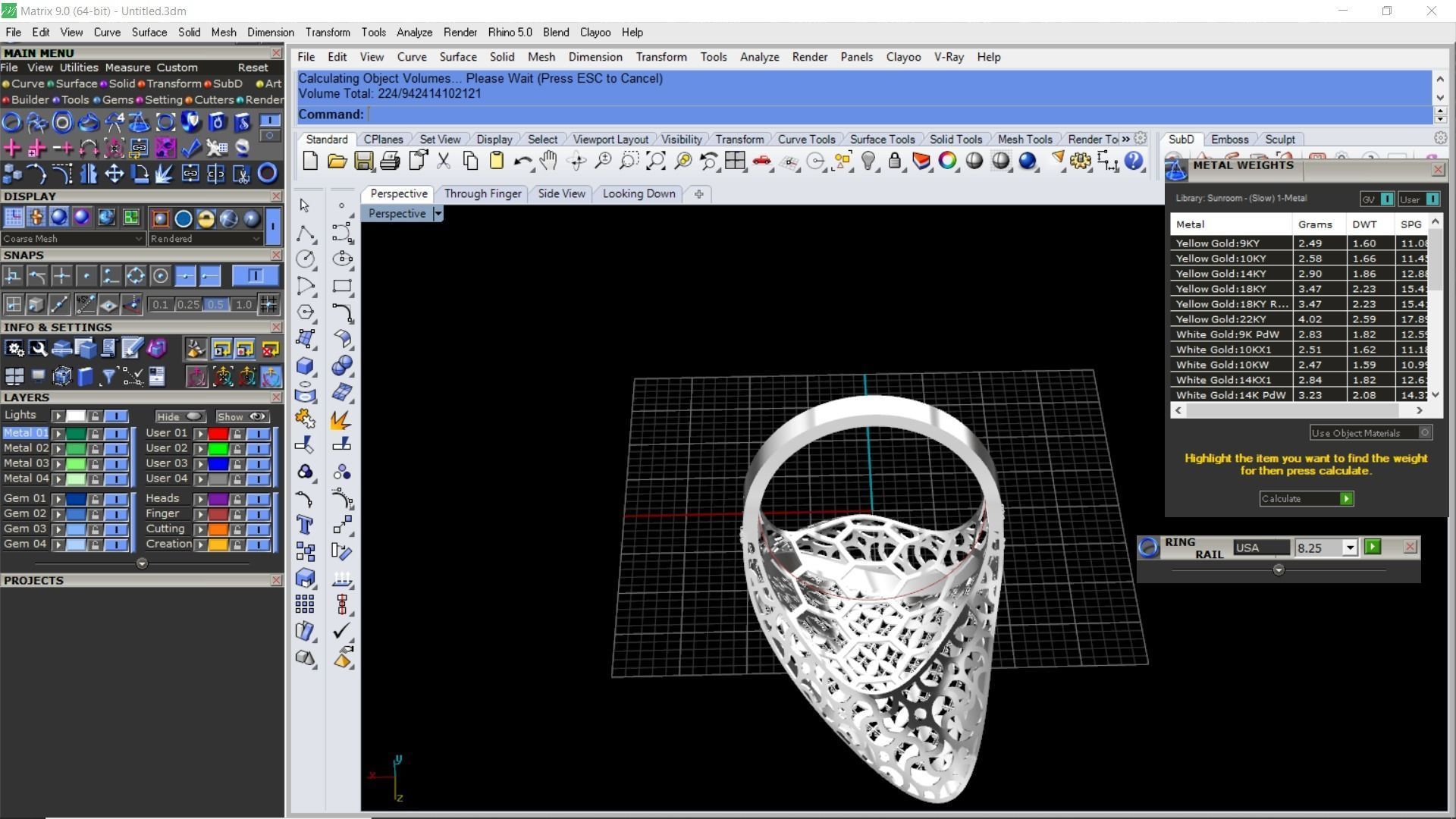Screen dimensions: 1456x819
Task: Click the Hide button in Layers
Action: 179,416
